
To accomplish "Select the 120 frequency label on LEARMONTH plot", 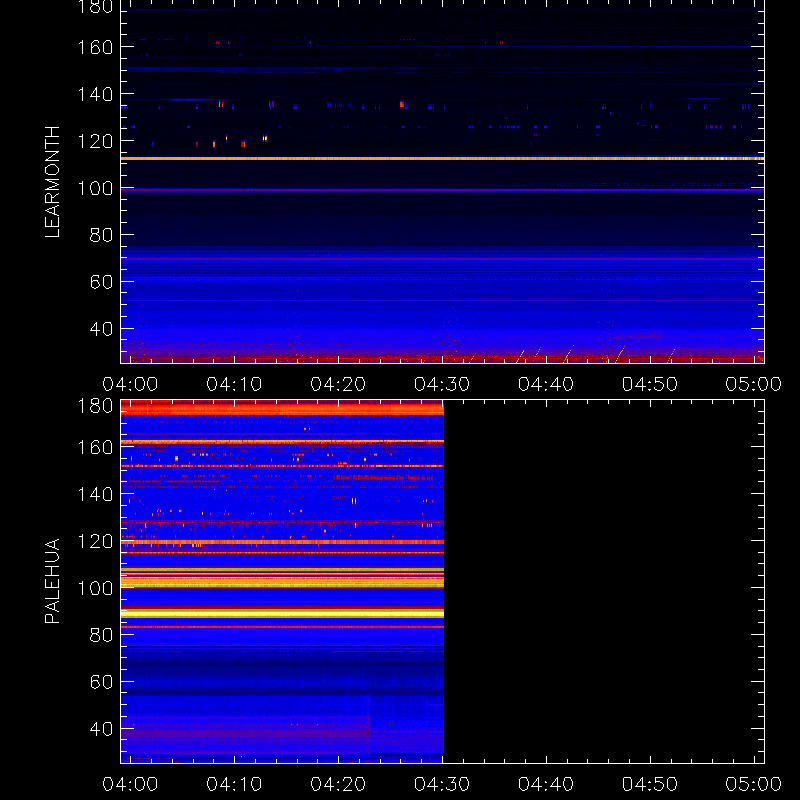I will 95,141.
